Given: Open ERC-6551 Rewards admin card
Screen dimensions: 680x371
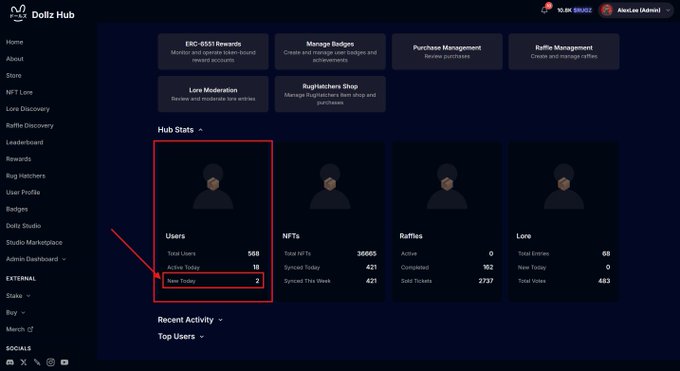Looking at the screenshot, I should (x=213, y=52).
